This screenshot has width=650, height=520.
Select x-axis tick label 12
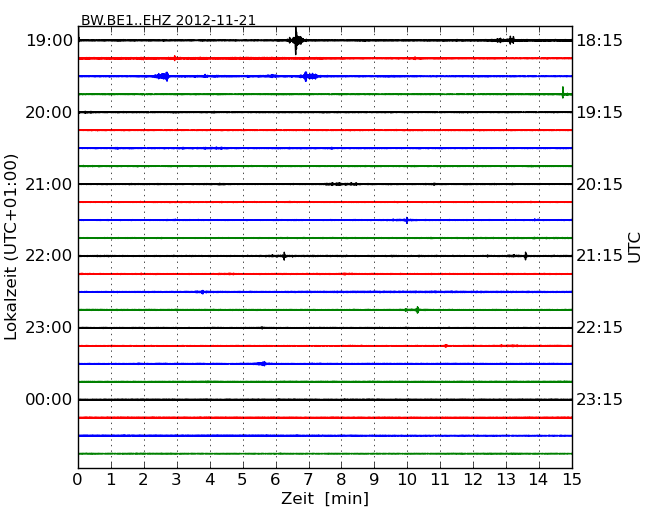473,479
